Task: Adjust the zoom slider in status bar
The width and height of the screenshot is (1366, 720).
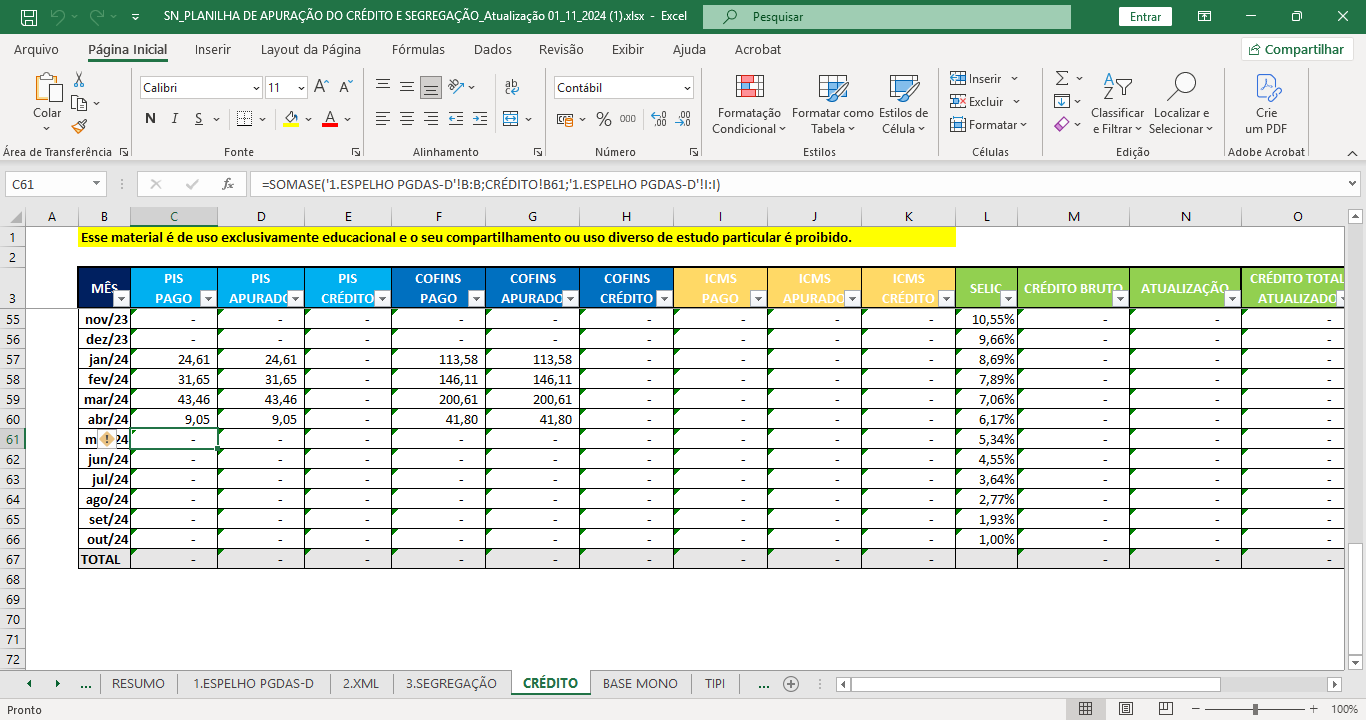Action: click(x=1255, y=709)
